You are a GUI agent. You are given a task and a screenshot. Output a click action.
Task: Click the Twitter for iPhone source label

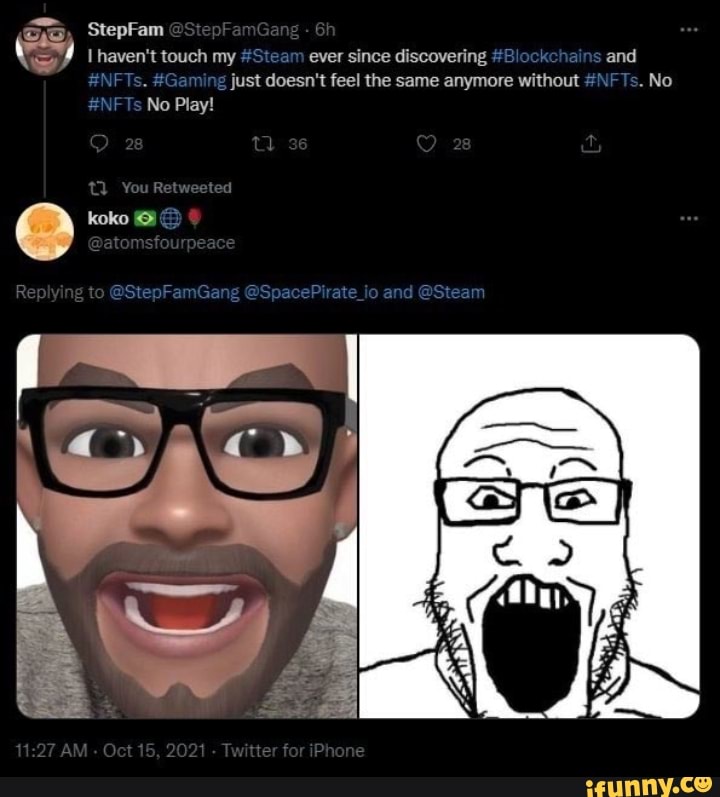pos(293,750)
